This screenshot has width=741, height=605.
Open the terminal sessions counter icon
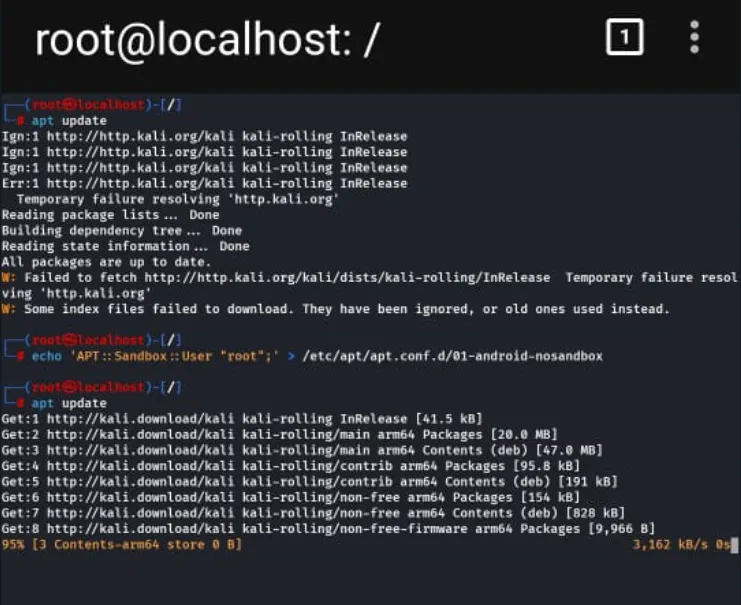[x=624, y=39]
